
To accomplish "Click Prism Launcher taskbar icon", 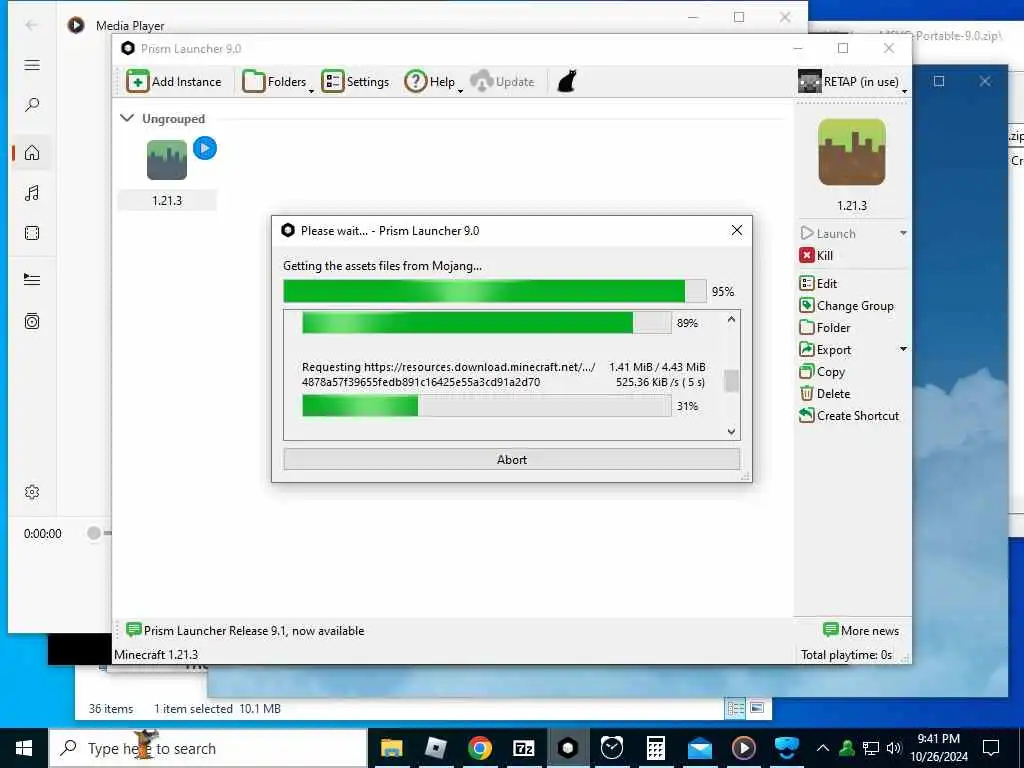I will point(568,748).
